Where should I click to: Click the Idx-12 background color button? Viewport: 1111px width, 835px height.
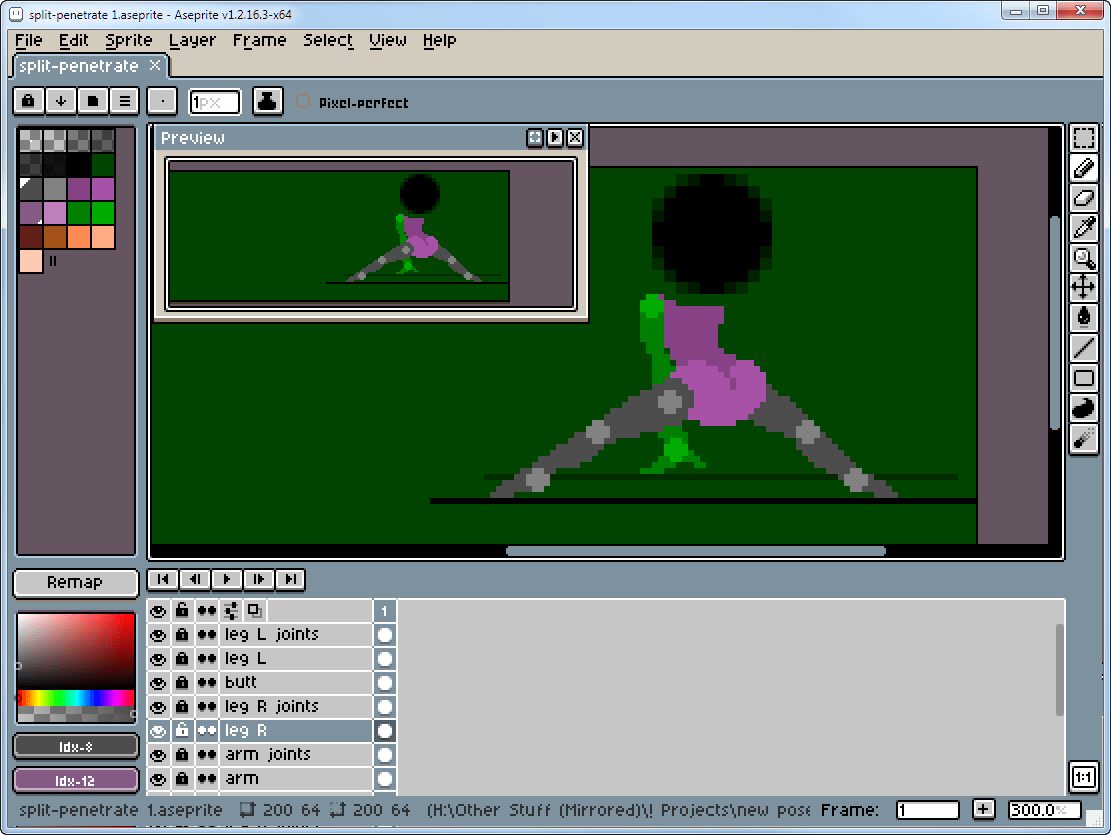point(75,780)
